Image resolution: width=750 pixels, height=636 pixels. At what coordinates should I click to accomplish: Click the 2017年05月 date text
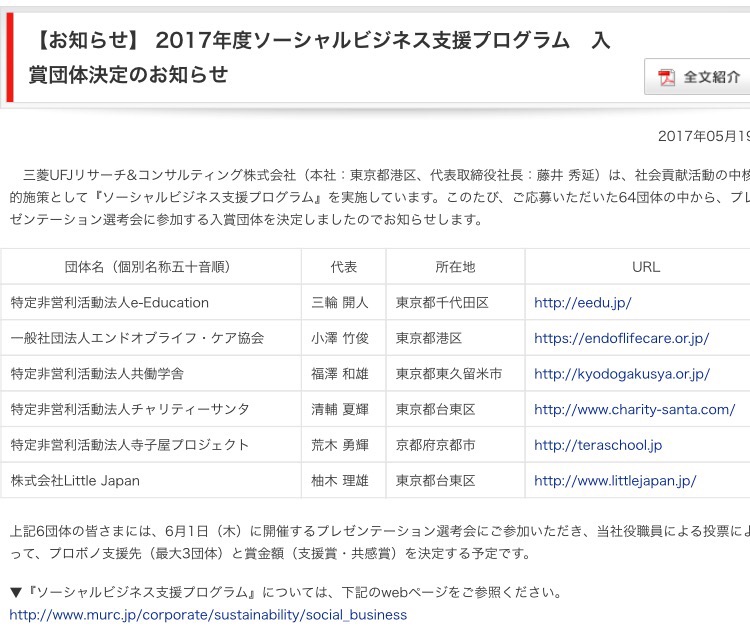click(x=704, y=136)
